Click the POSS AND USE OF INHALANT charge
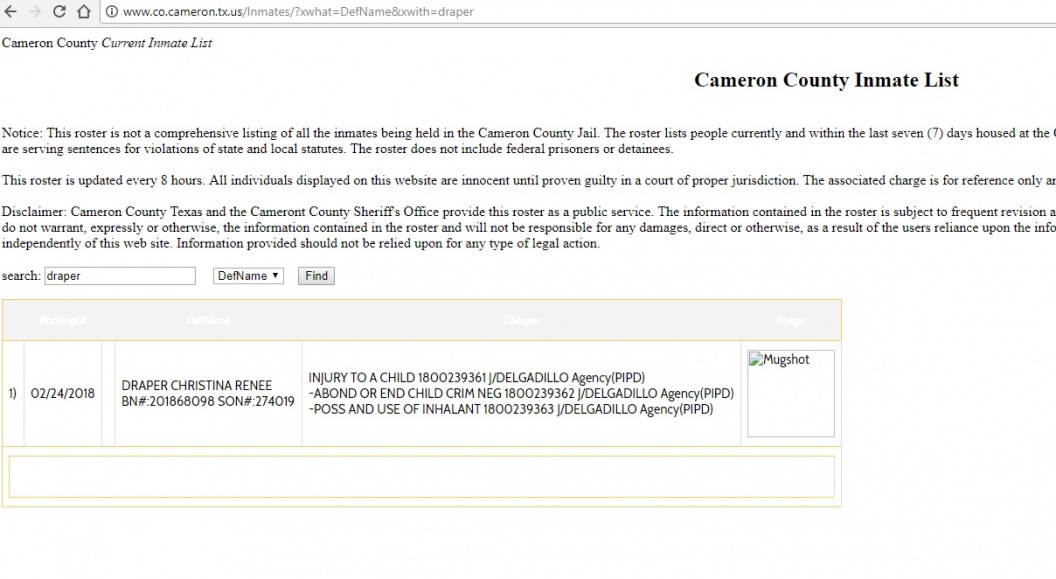This screenshot has width=1056, height=579. (x=510, y=409)
